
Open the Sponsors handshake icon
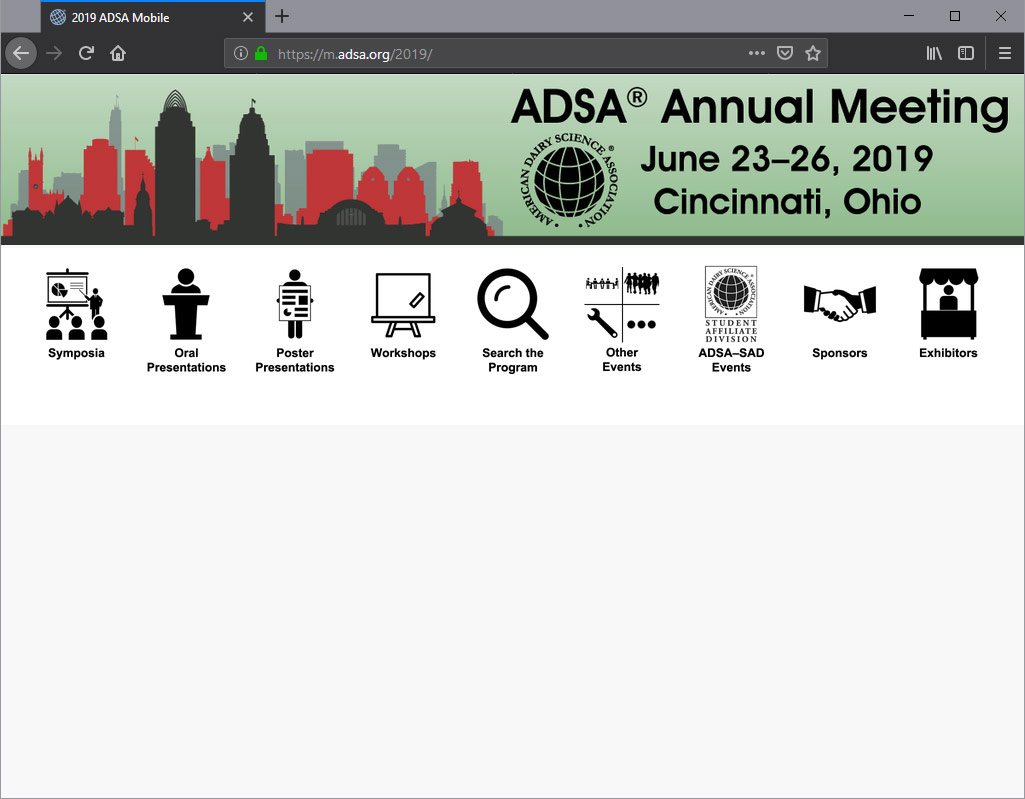pyautogui.click(x=840, y=304)
